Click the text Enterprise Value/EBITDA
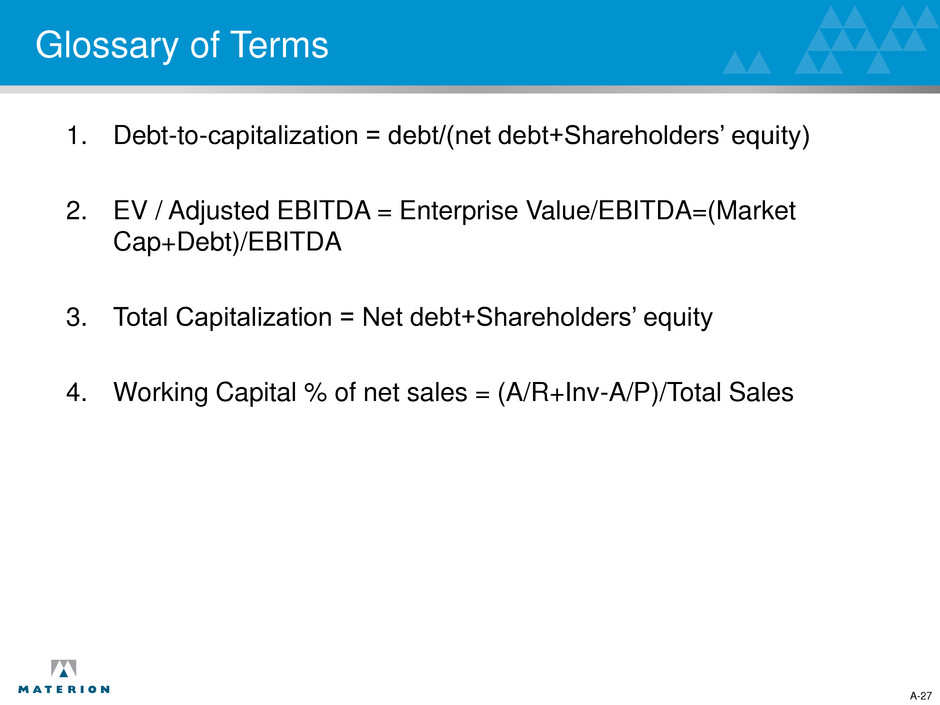Viewport: 940px width, 705px height. coord(546,211)
